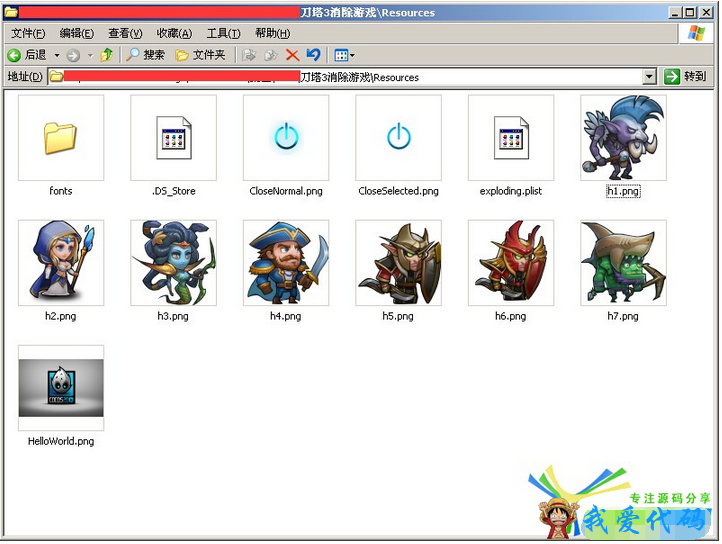Select the CloseNormal.png power icon thumbnail
The height and width of the screenshot is (544, 722).
[286, 138]
